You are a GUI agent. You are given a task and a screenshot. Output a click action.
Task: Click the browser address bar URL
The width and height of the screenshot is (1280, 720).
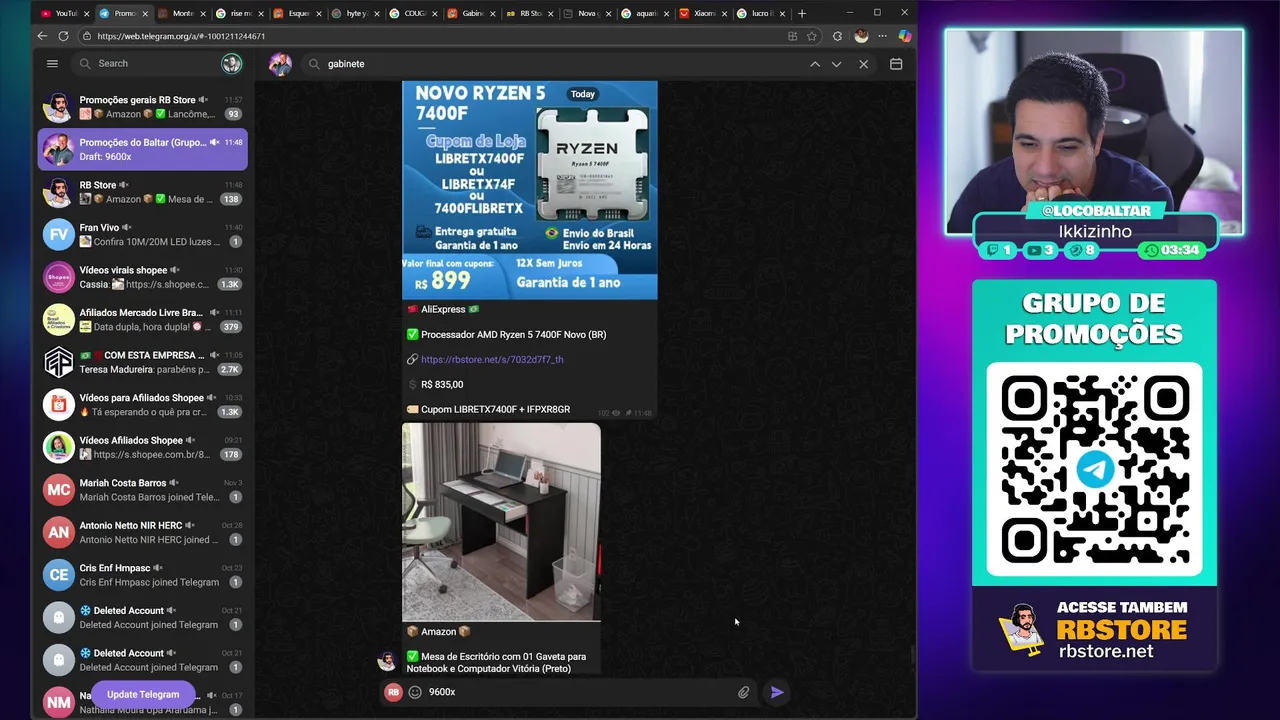(181, 36)
